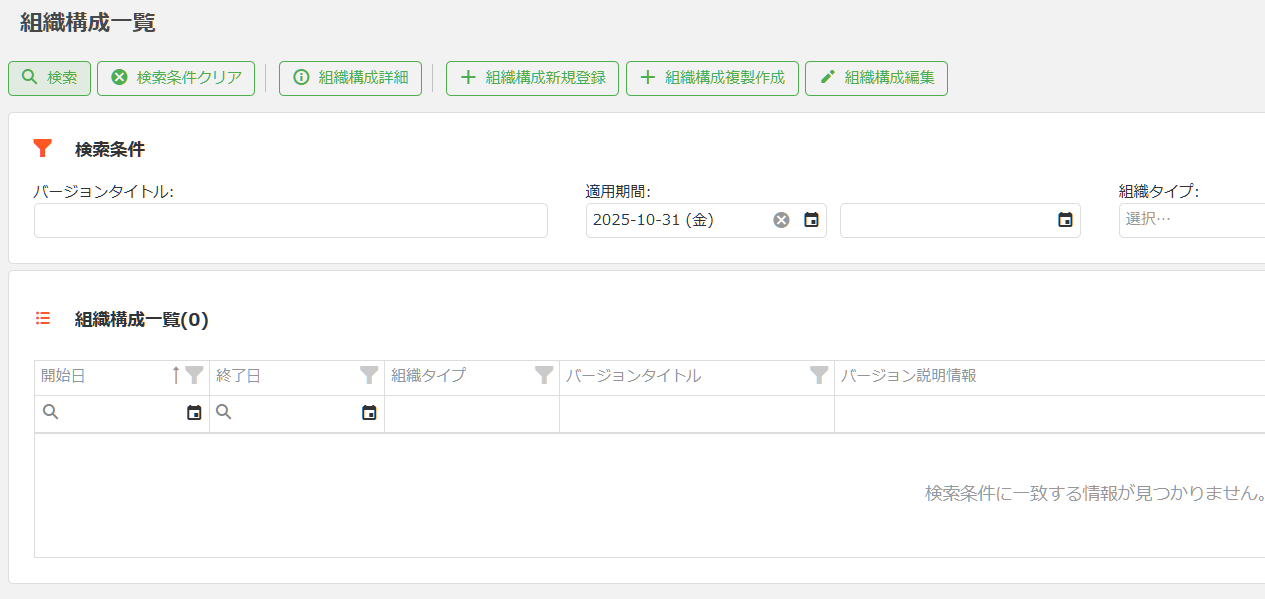Open calendar for 適用期間 start date
The height and width of the screenshot is (599, 1265).
pos(812,220)
